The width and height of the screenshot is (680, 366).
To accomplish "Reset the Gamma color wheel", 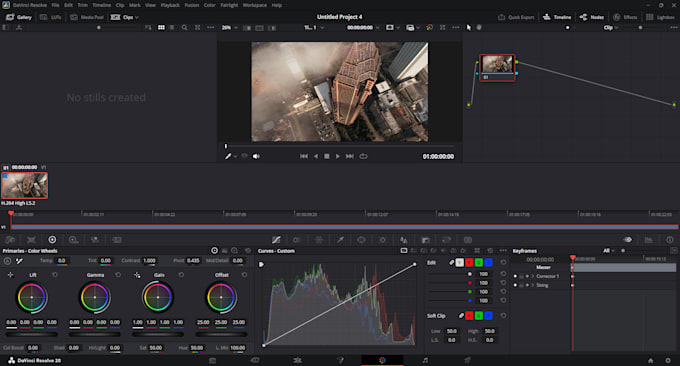I will pos(118,275).
